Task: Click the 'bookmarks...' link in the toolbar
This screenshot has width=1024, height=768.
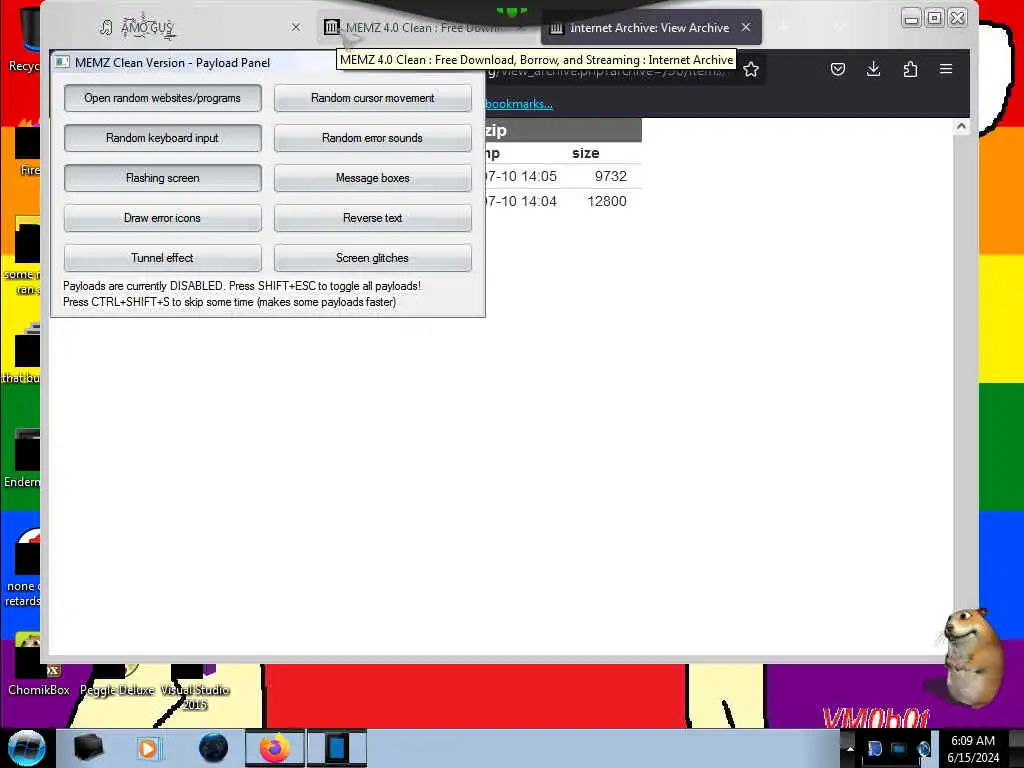Action: pos(519,104)
